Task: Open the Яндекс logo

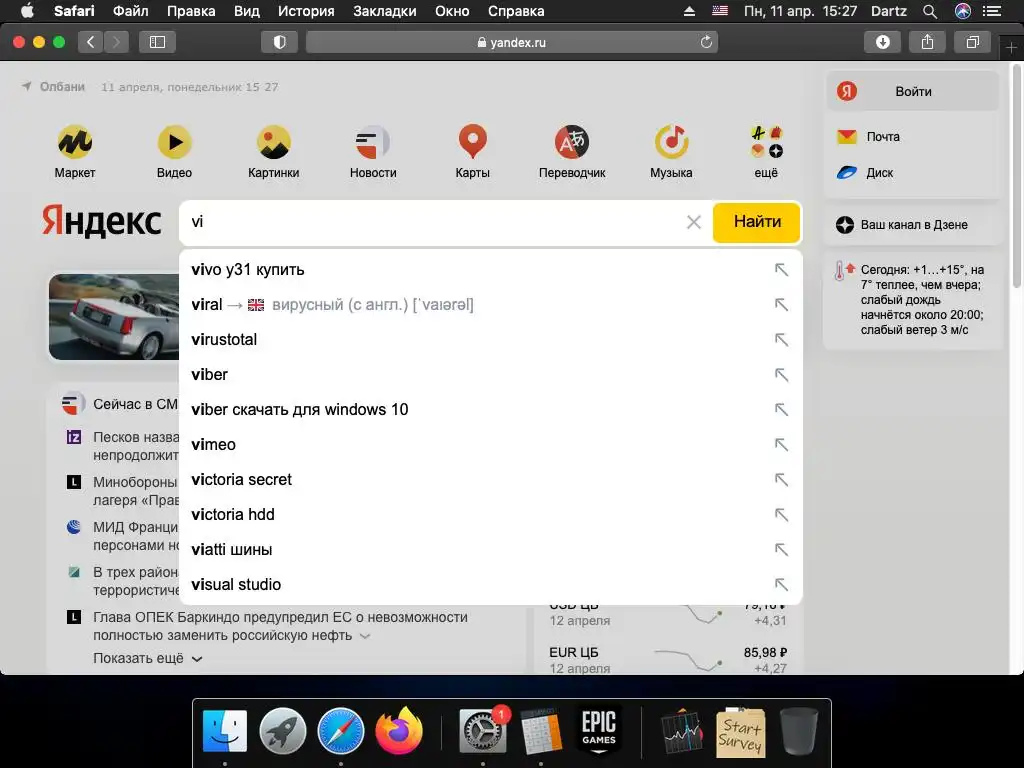Action: (102, 221)
